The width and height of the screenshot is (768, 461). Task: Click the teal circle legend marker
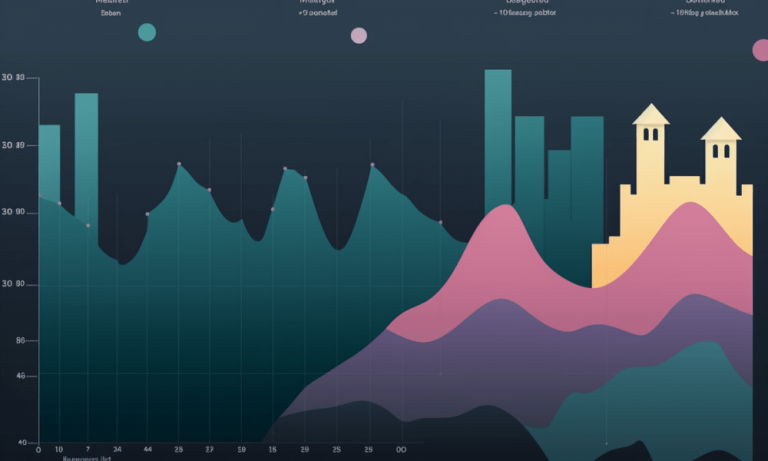coord(147,32)
